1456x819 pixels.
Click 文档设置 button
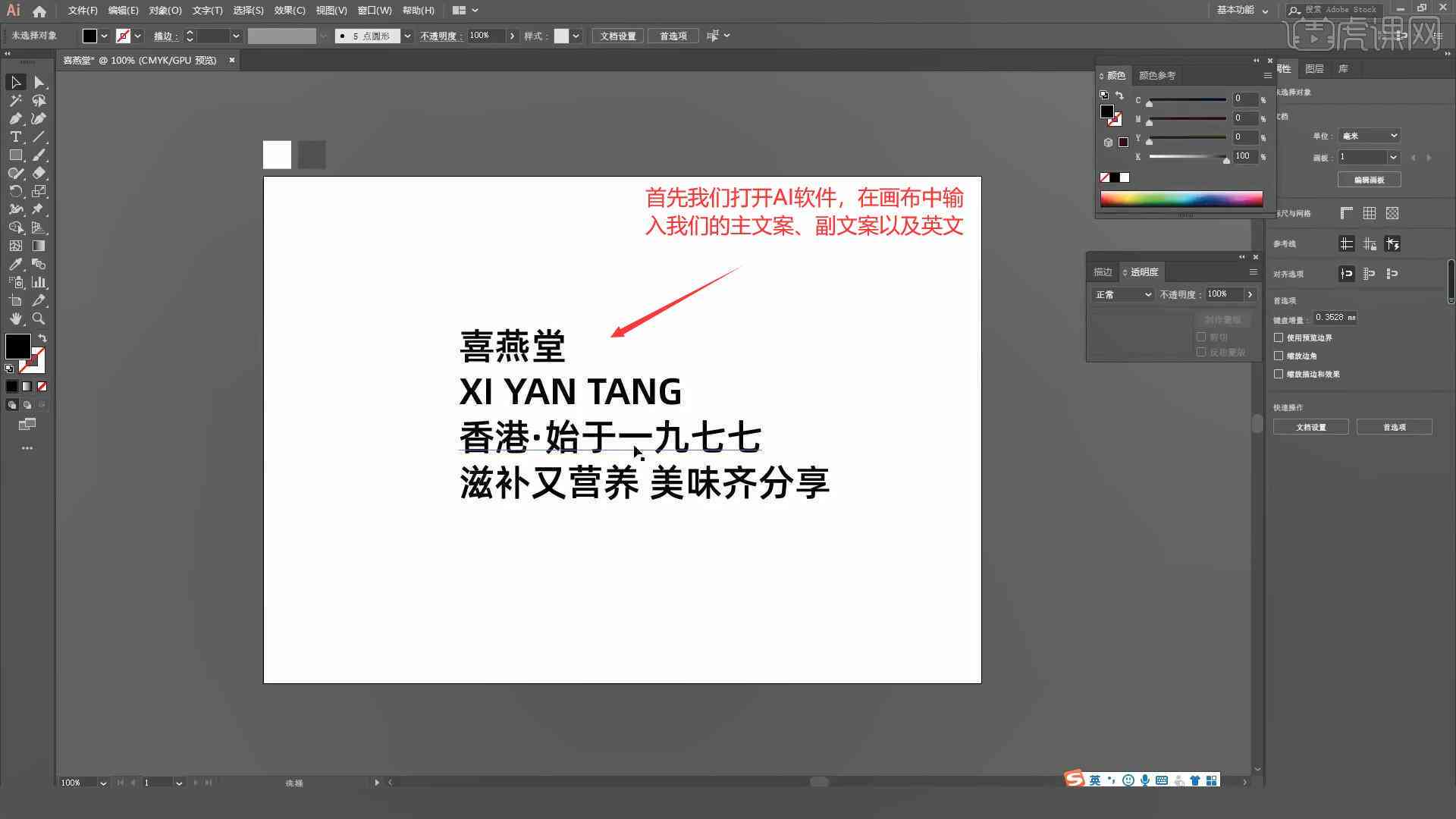(1313, 427)
